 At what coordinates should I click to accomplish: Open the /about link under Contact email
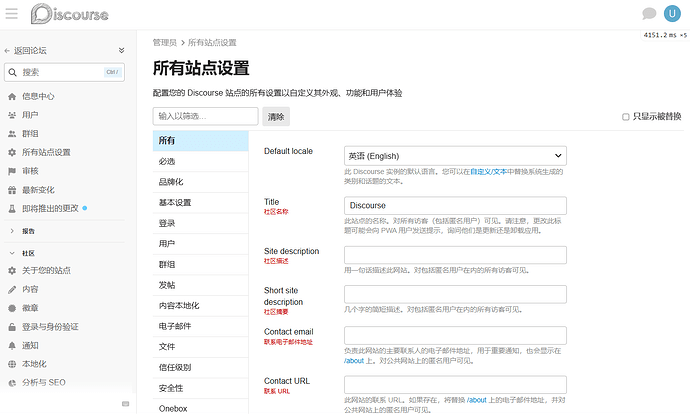[354, 361]
